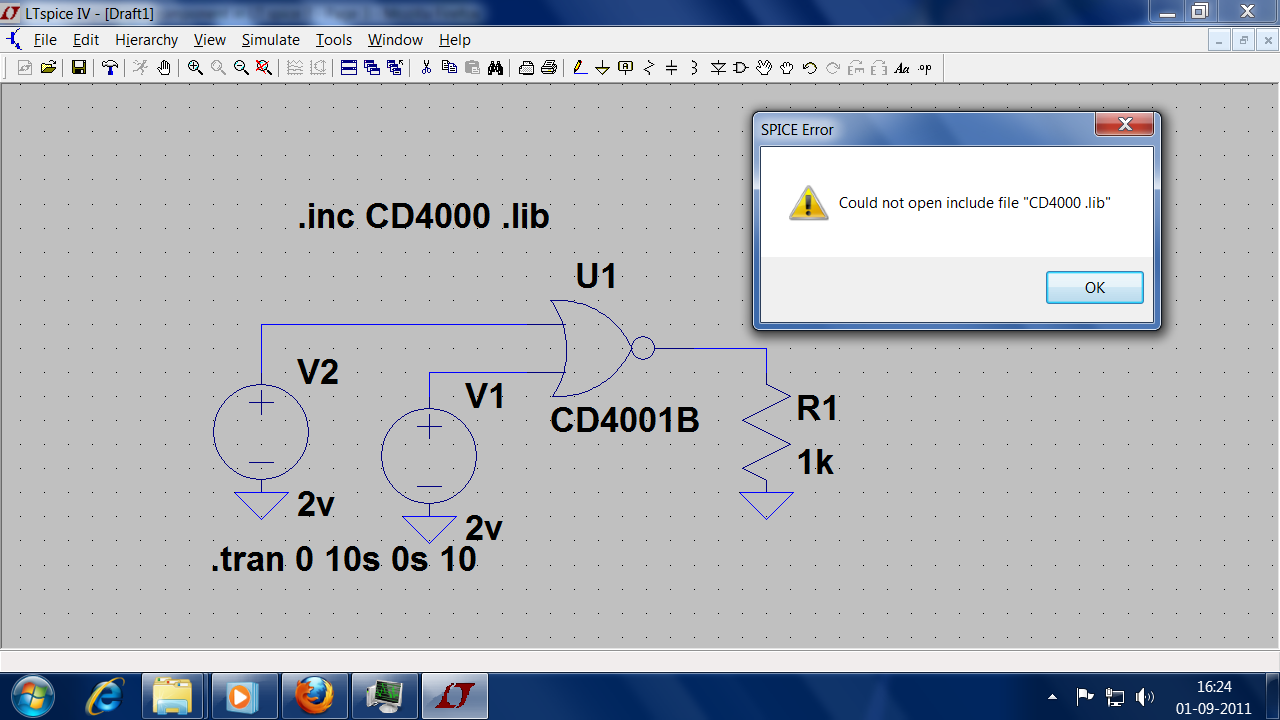
Task: Open the Simulate menu
Action: (271, 40)
